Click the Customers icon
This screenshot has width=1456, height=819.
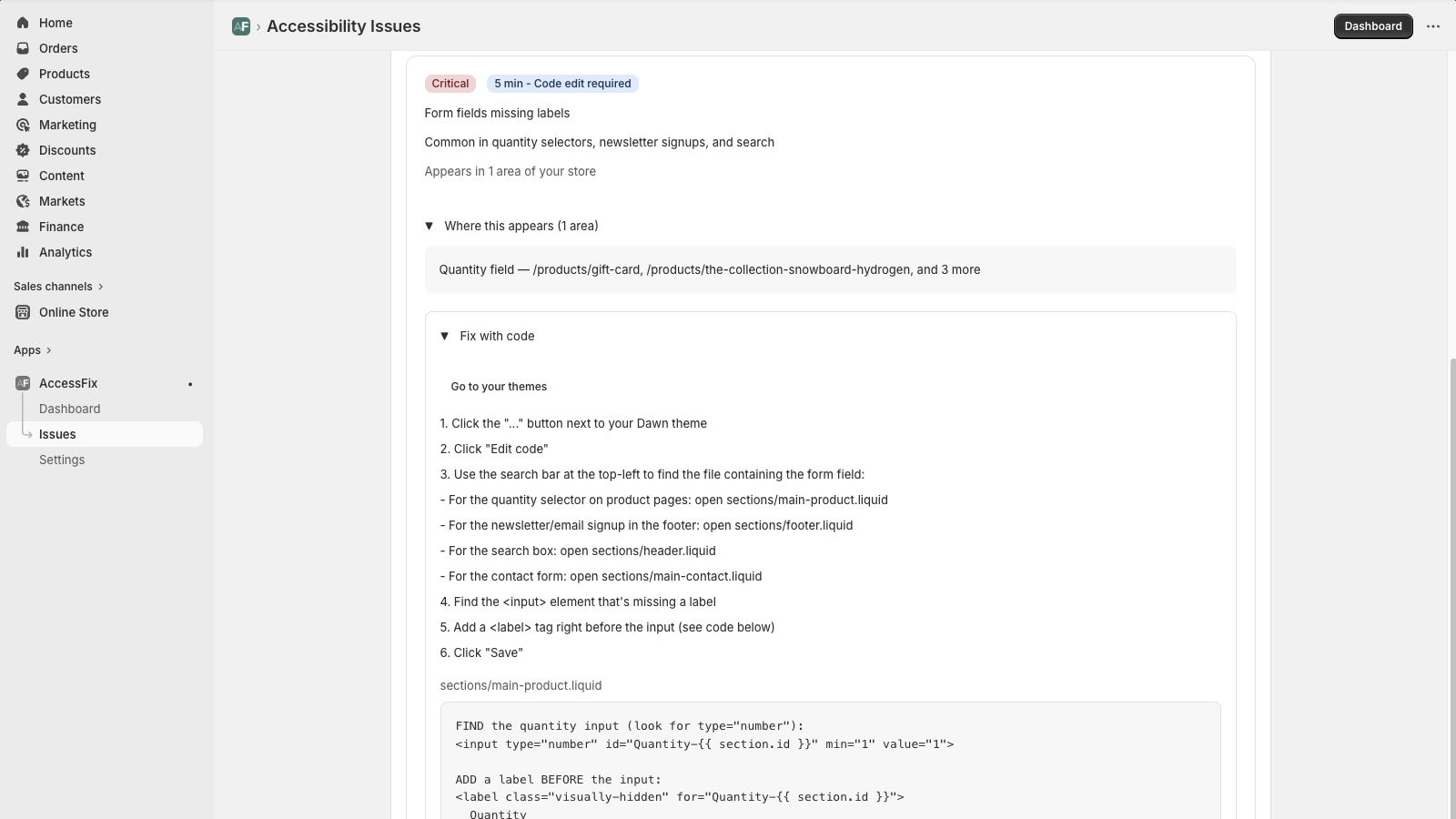[x=22, y=99]
